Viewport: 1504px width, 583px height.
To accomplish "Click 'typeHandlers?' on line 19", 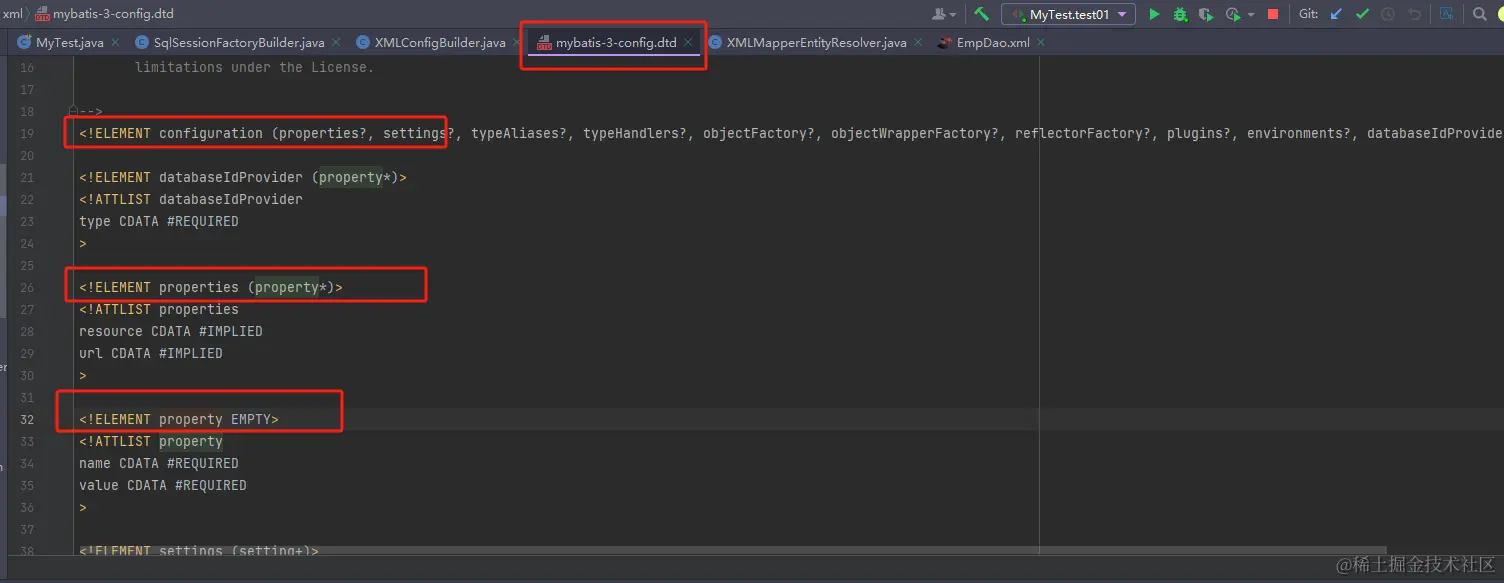I will coord(635,133).
